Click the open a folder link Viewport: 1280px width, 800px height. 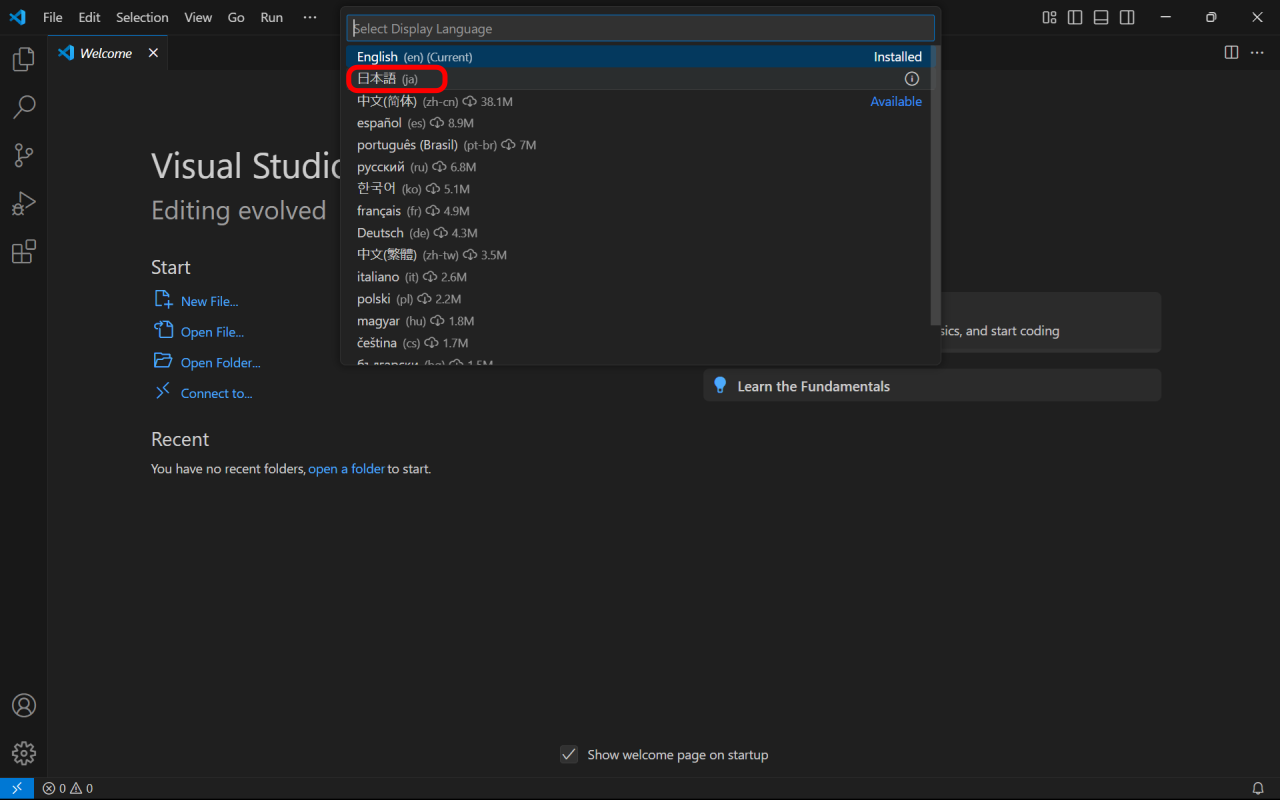(x=346, y=468)
